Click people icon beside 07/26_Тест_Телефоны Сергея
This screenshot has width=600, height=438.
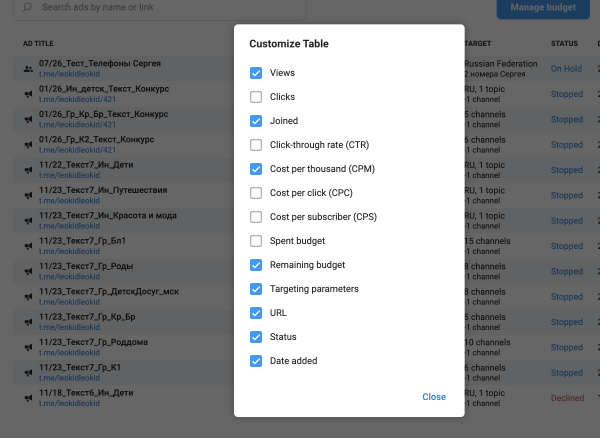tap(26, 68)
